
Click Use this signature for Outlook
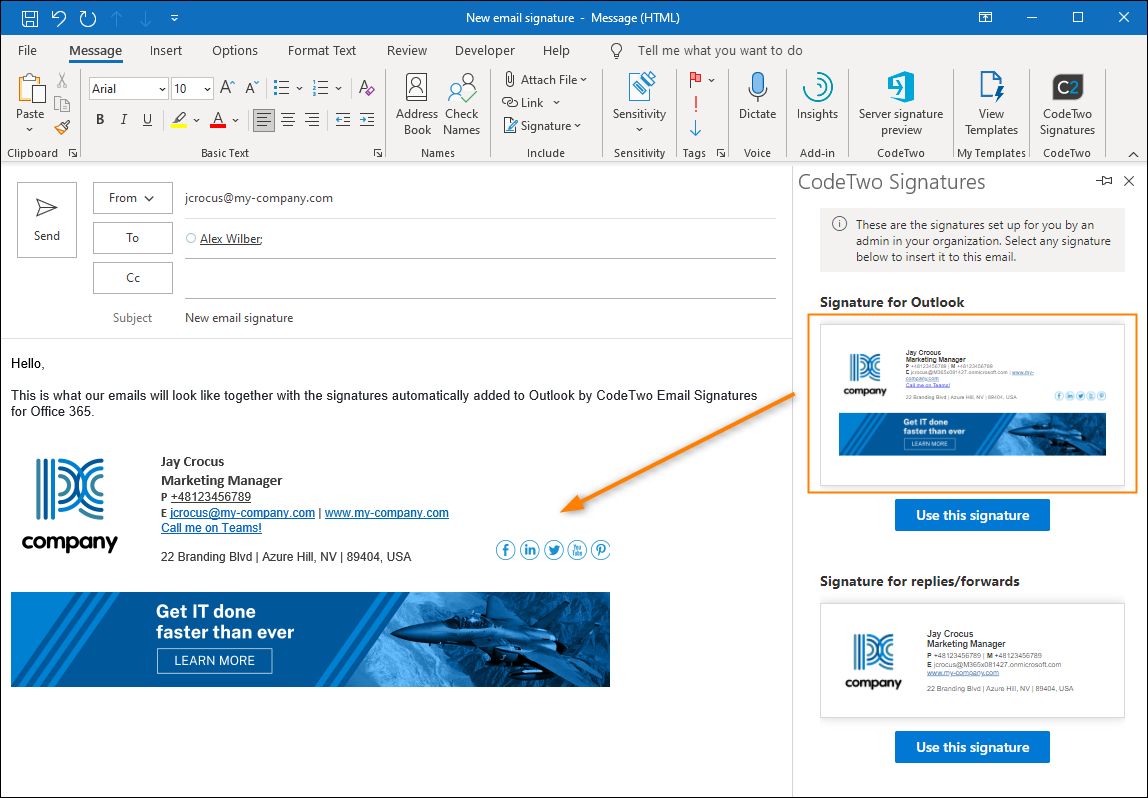tap(972, 515)
